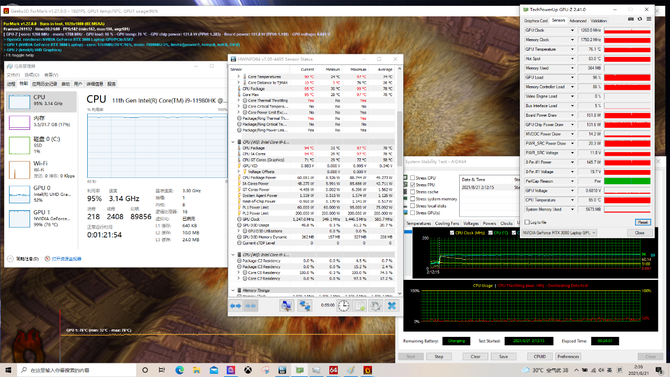Click Save button in AIDA64
Viewport: 670px width, 377px height.
tap(503, 356)
